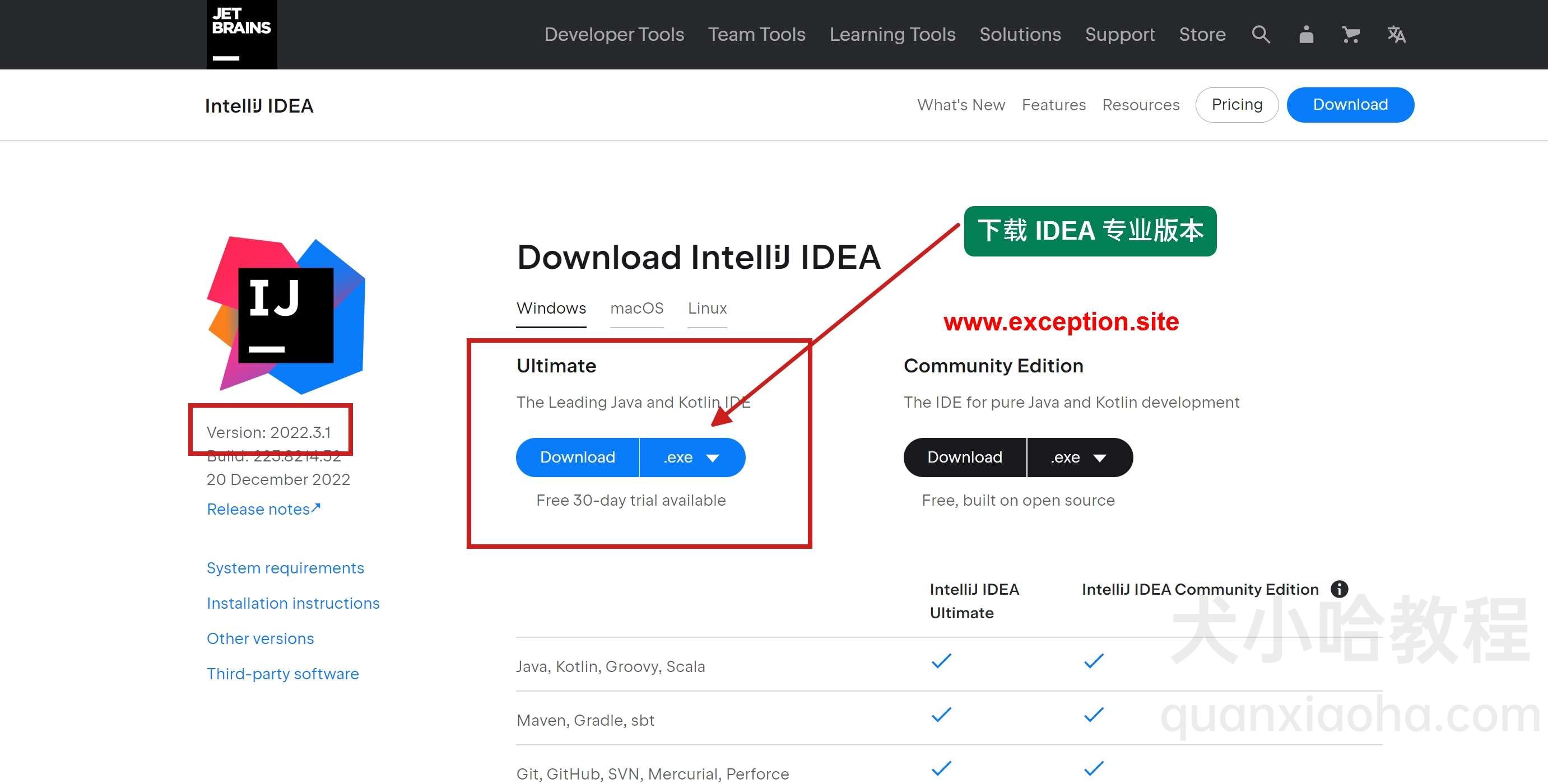
Task: Click header blue Download button
Action: pyautogui.click(x=1350, y=105)
